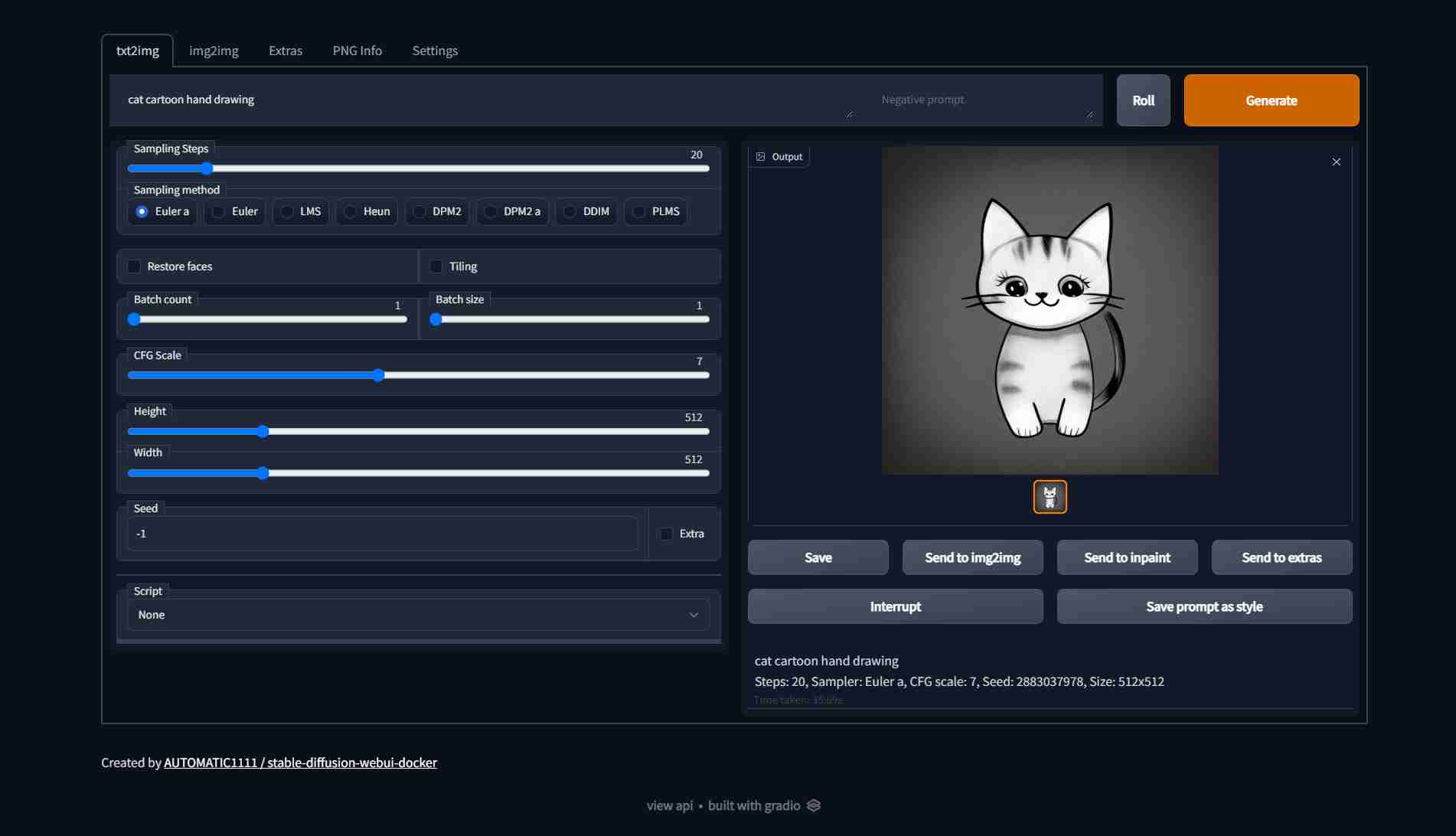Click the Generate button

1271,100
